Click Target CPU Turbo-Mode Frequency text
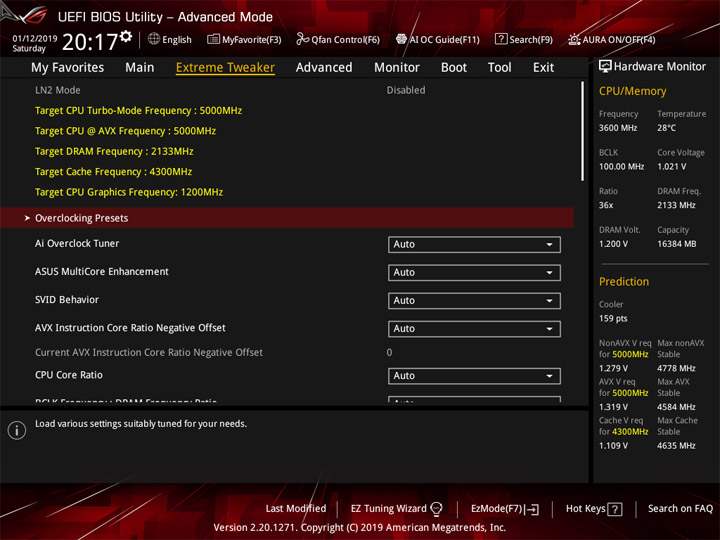 [x=138, y=111]
